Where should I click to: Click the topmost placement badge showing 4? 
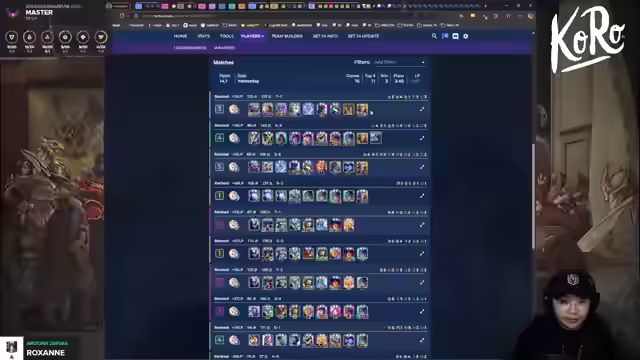(x=219, y=138)
